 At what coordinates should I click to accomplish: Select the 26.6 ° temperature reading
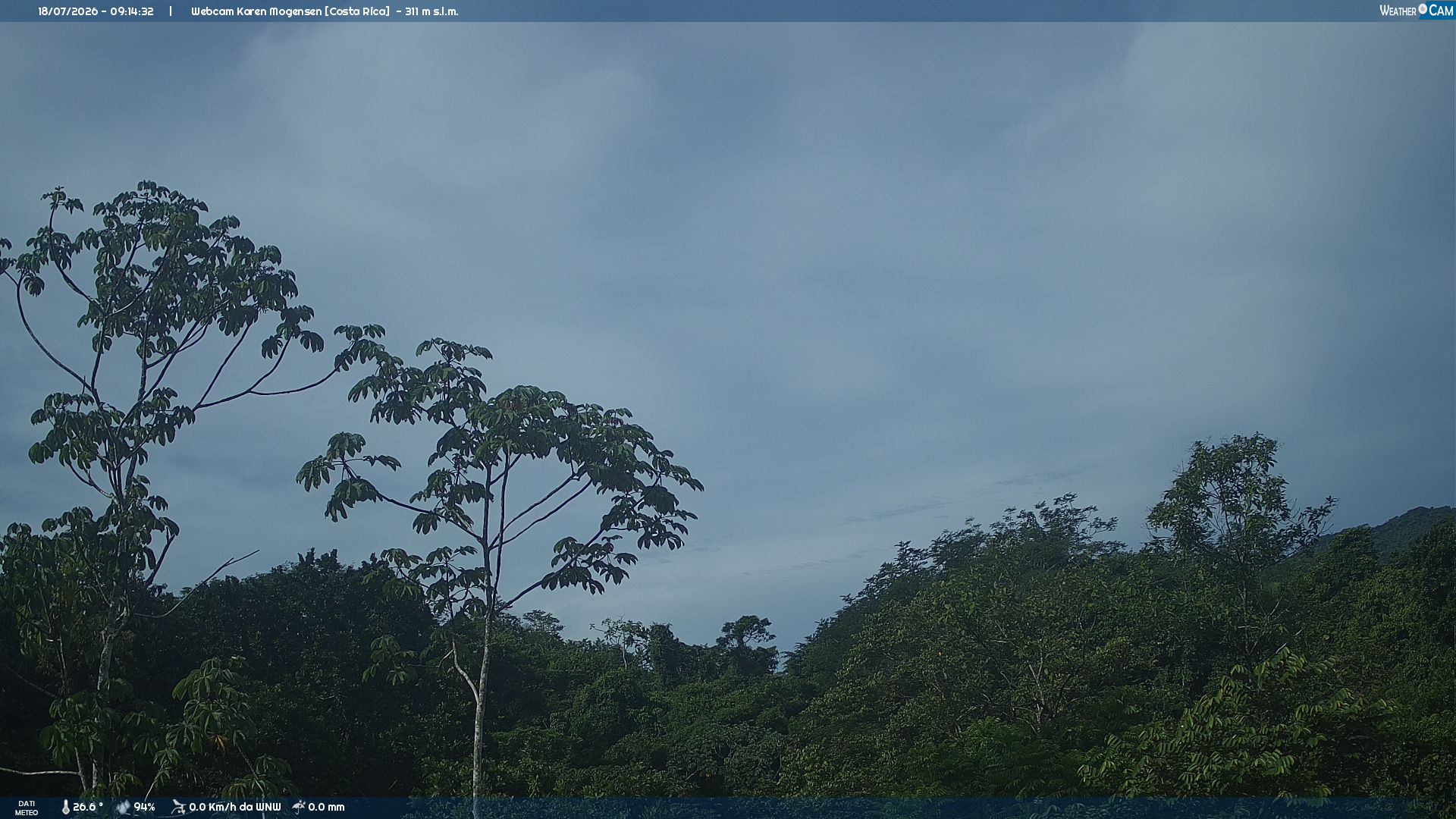tap(88, 808)
